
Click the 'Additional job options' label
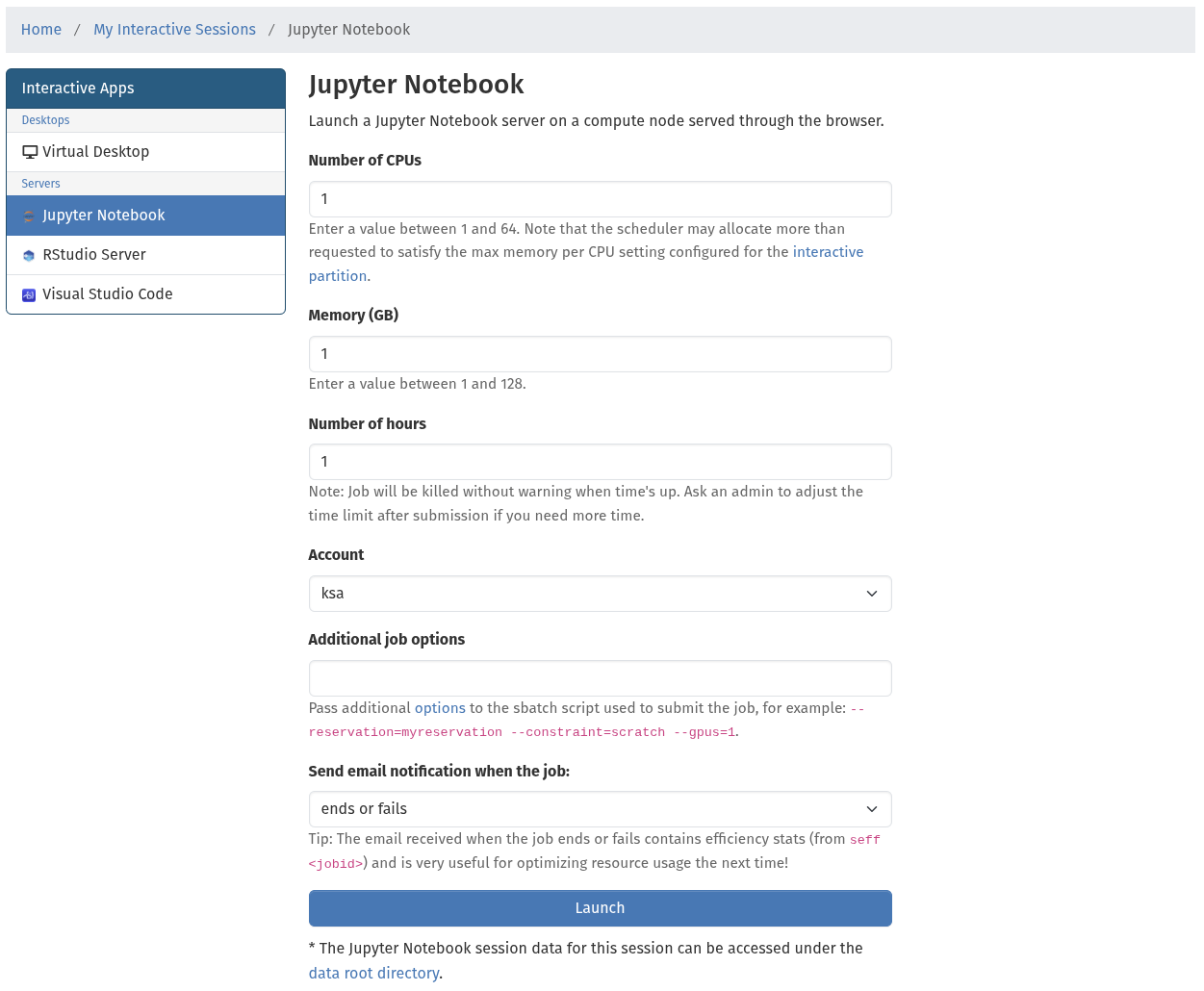point(386,640)
